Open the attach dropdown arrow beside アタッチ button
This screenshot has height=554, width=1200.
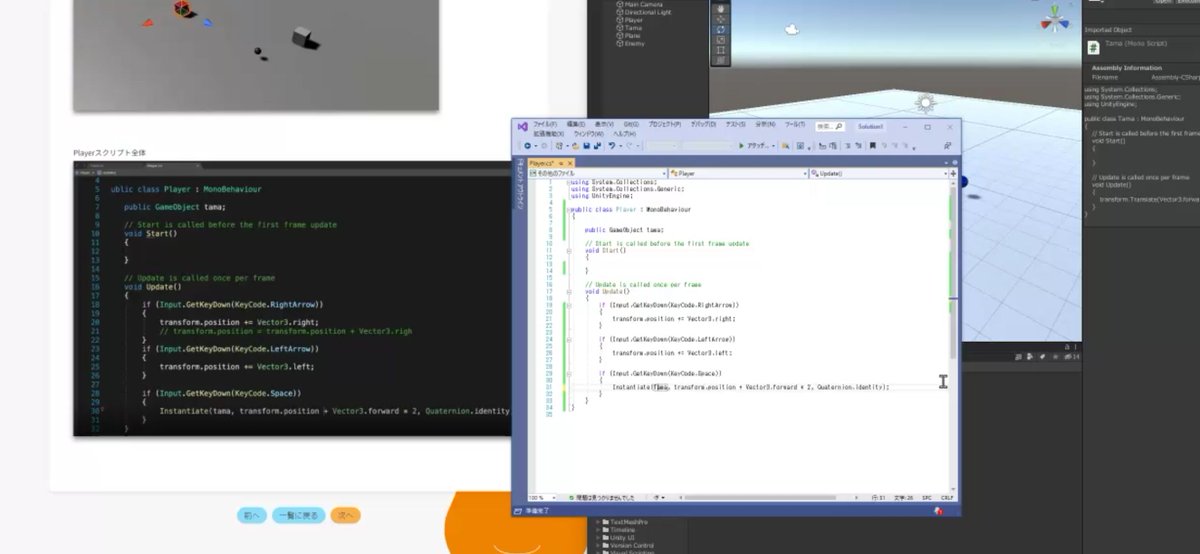(773, 146)
